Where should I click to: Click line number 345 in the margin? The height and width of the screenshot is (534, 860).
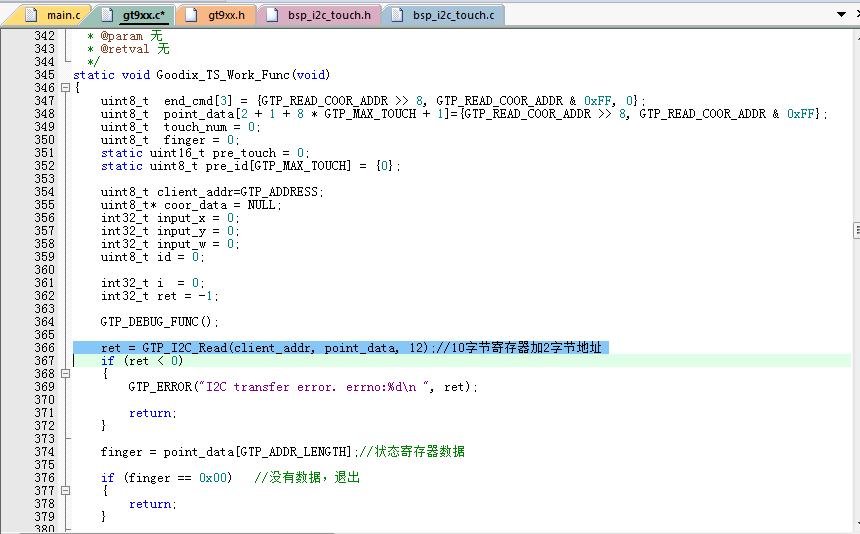point(44,75)
